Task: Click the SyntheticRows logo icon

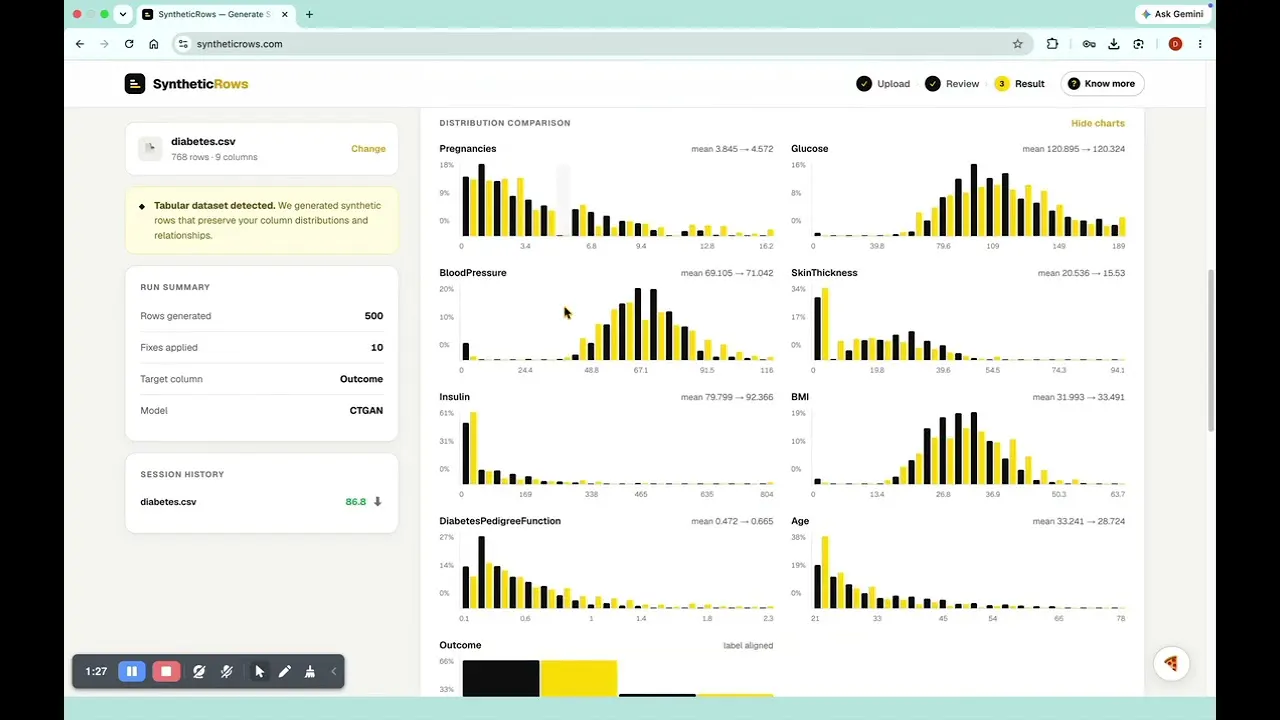Action: point(135,84)
